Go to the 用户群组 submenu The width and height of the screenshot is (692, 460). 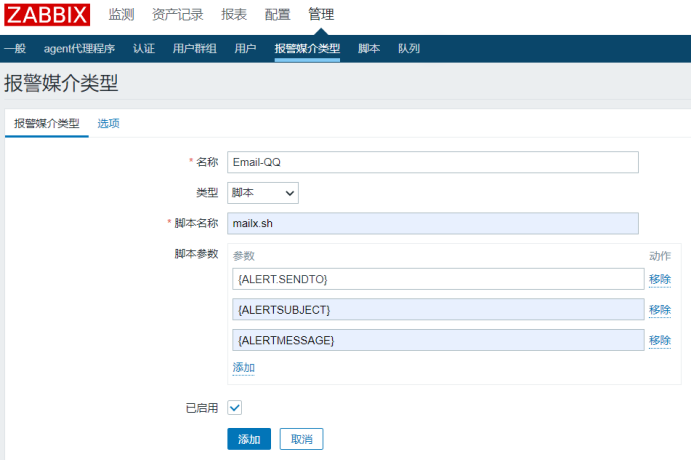[193, 48]
